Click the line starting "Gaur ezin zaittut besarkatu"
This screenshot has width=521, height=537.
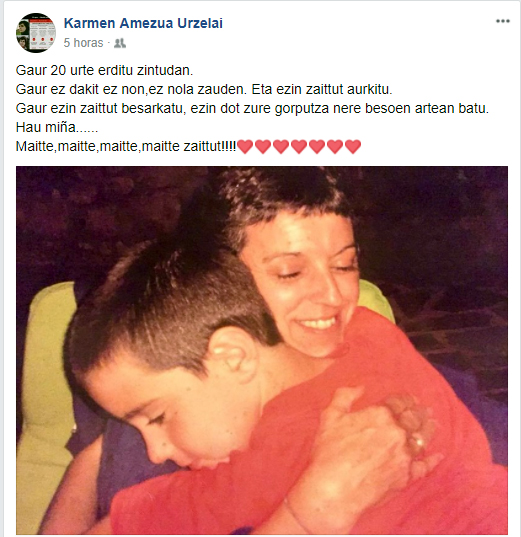252,108
